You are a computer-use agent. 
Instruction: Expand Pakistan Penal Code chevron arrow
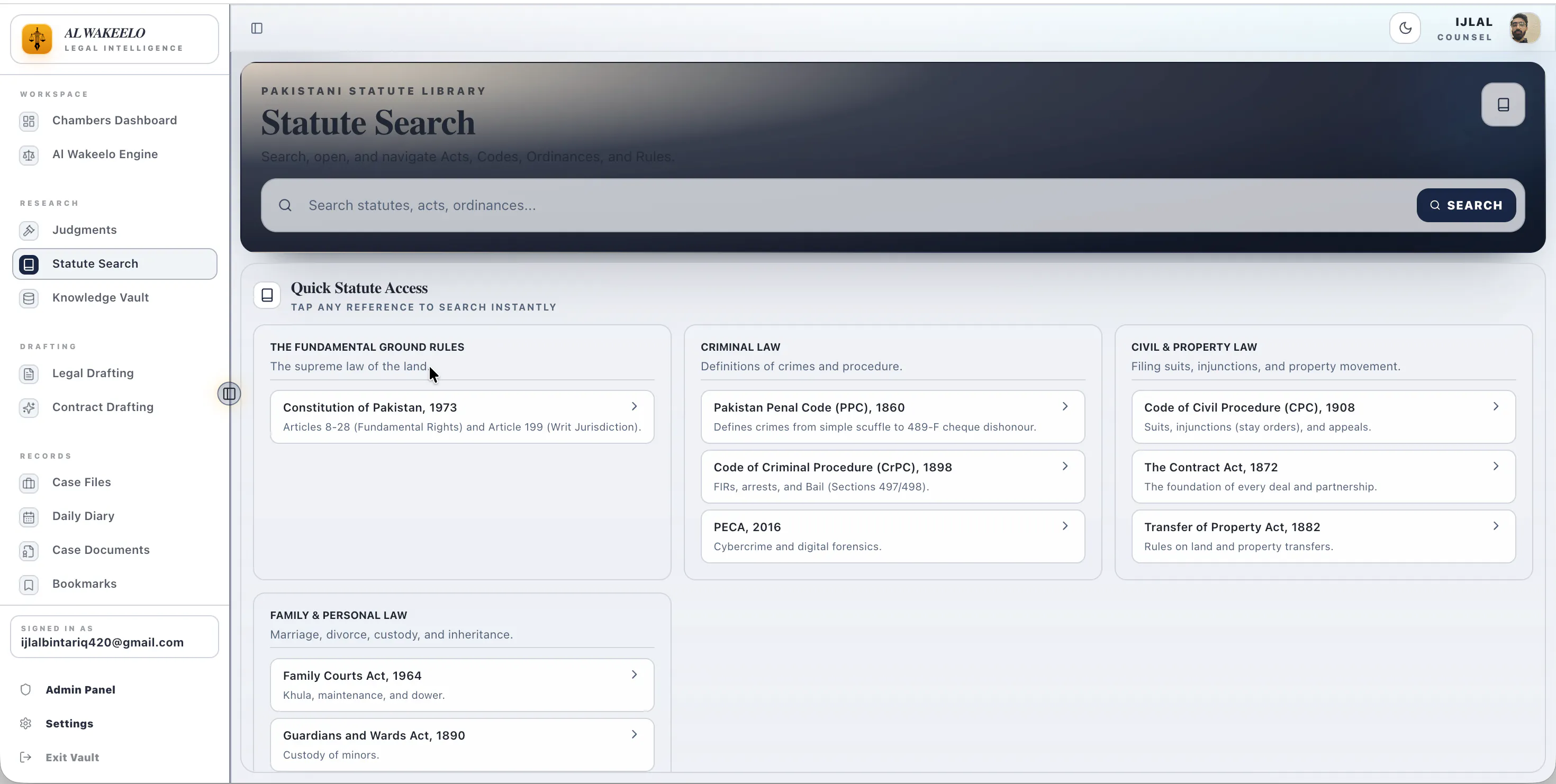point(1065,407)
